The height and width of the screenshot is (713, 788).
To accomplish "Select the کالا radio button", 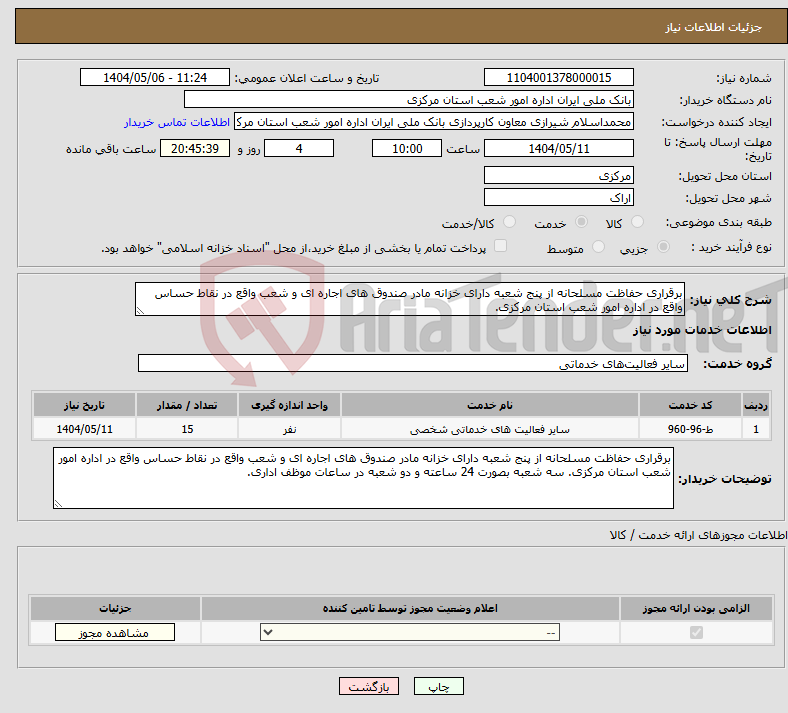I will [637, 222].
